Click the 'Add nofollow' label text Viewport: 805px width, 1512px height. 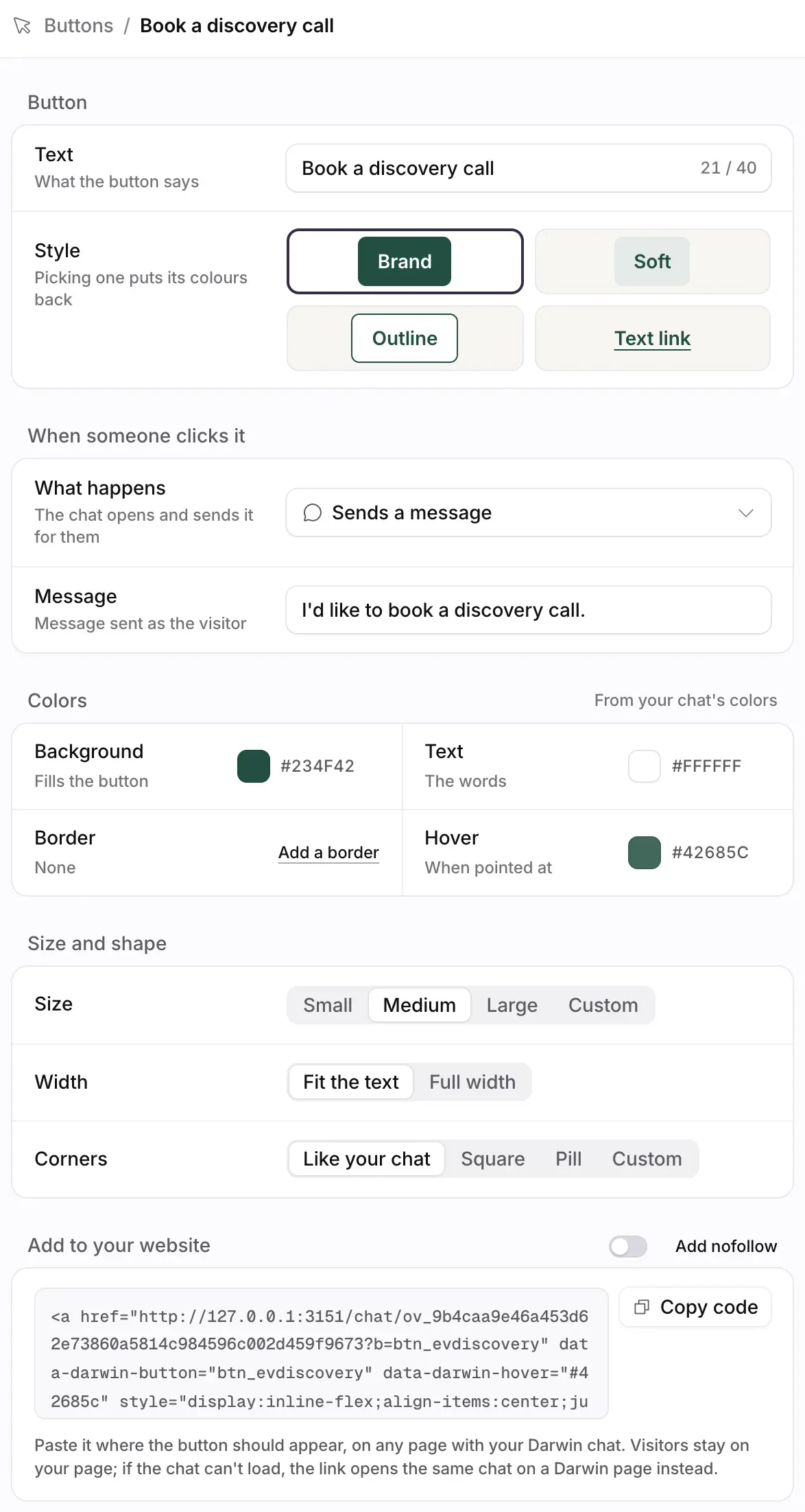(x=726, y=1247)
